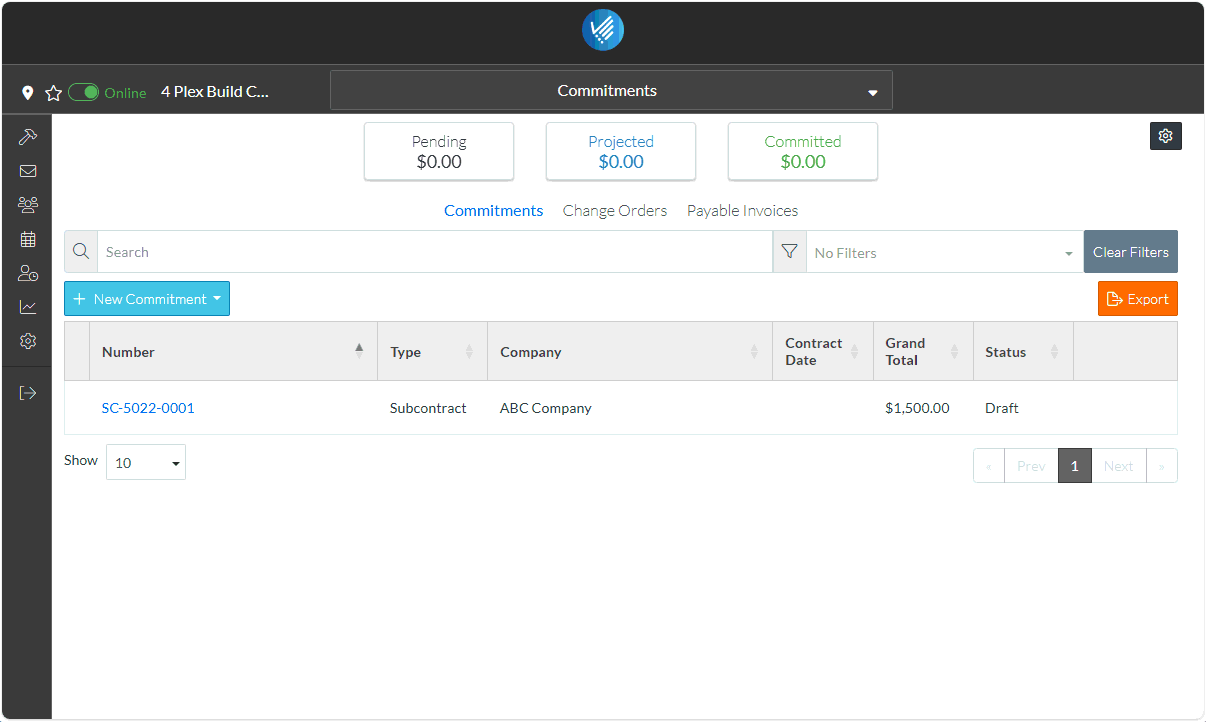
Task: Click the Clear Filters button
Action: (x=1131, y=252)
